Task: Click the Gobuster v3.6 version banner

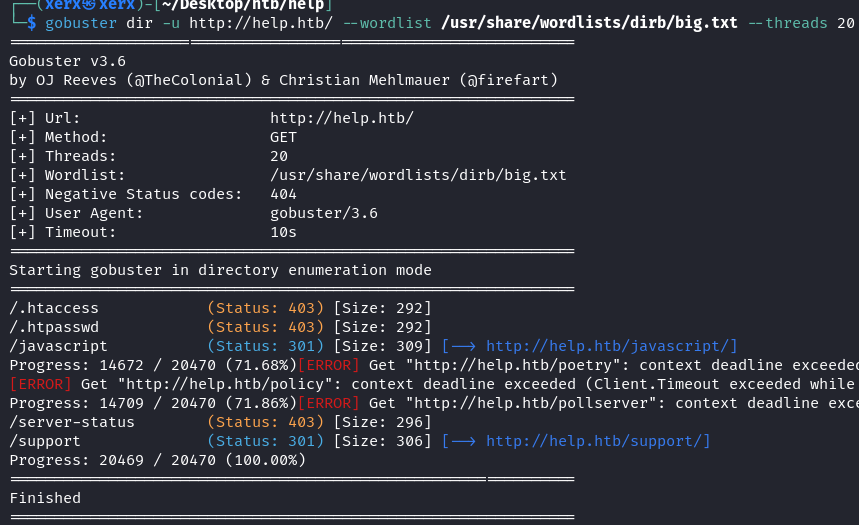Action: click(x=67, y=61)
